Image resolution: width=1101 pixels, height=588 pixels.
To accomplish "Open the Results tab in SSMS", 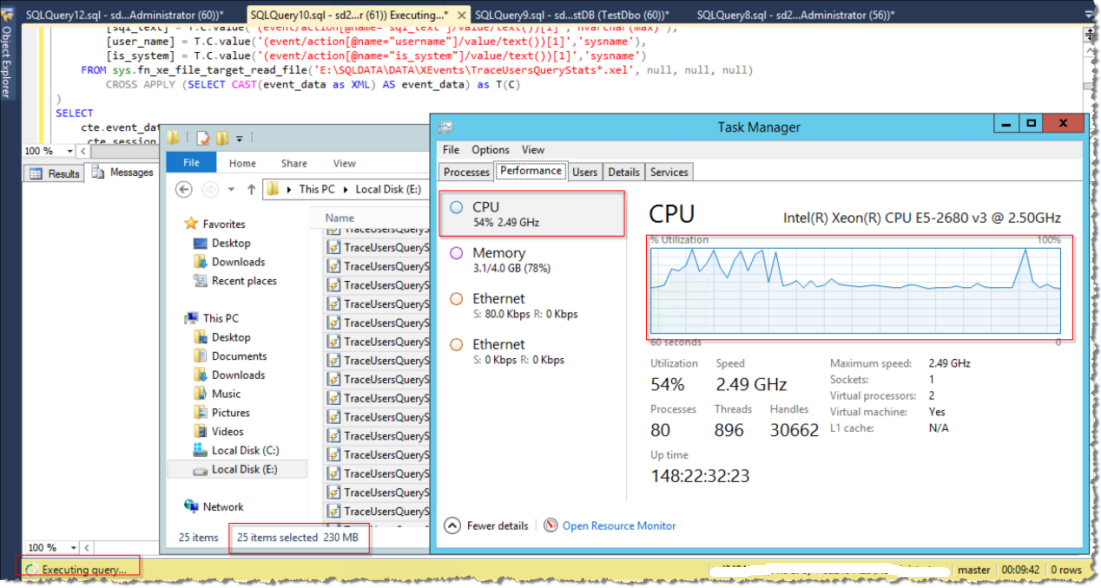I will tap(55, 174).
